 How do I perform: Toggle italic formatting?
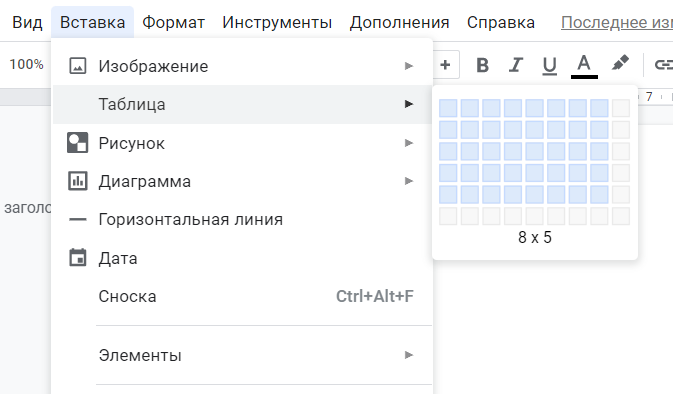(x=515, y=65)
